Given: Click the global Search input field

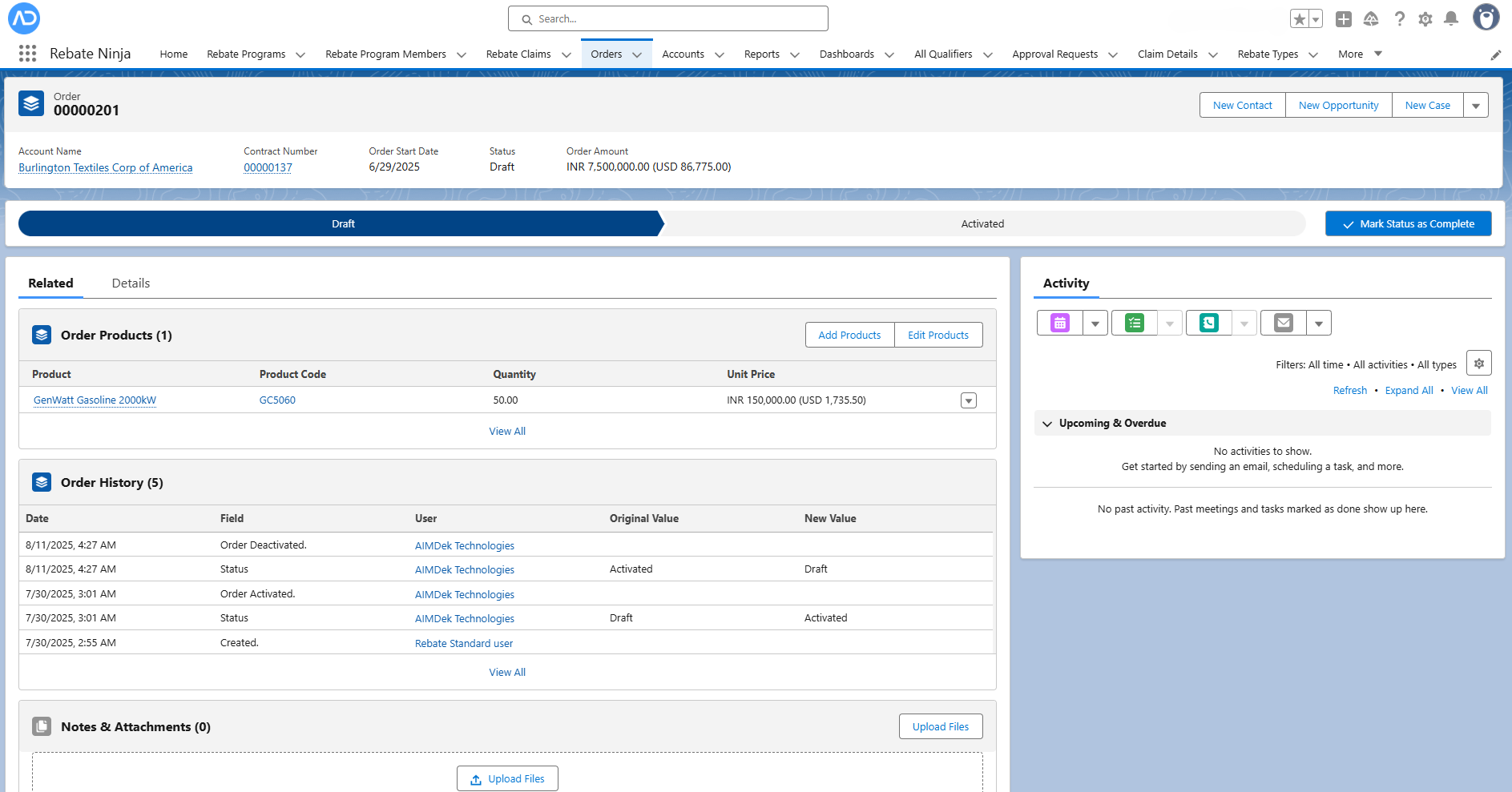Looking at the screenshot, I should pos(667,19).
